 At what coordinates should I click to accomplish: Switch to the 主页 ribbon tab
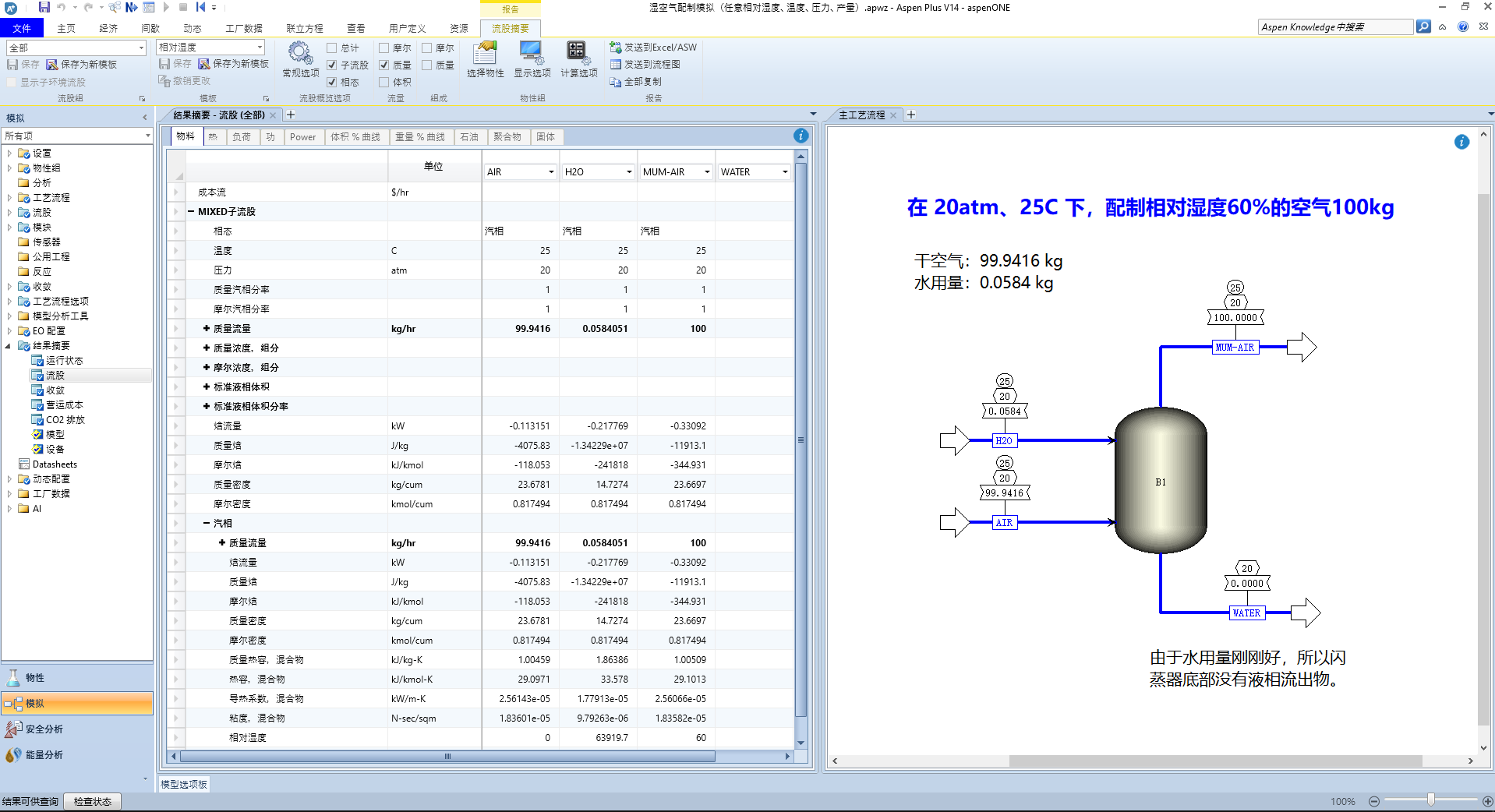click(66, 28)
